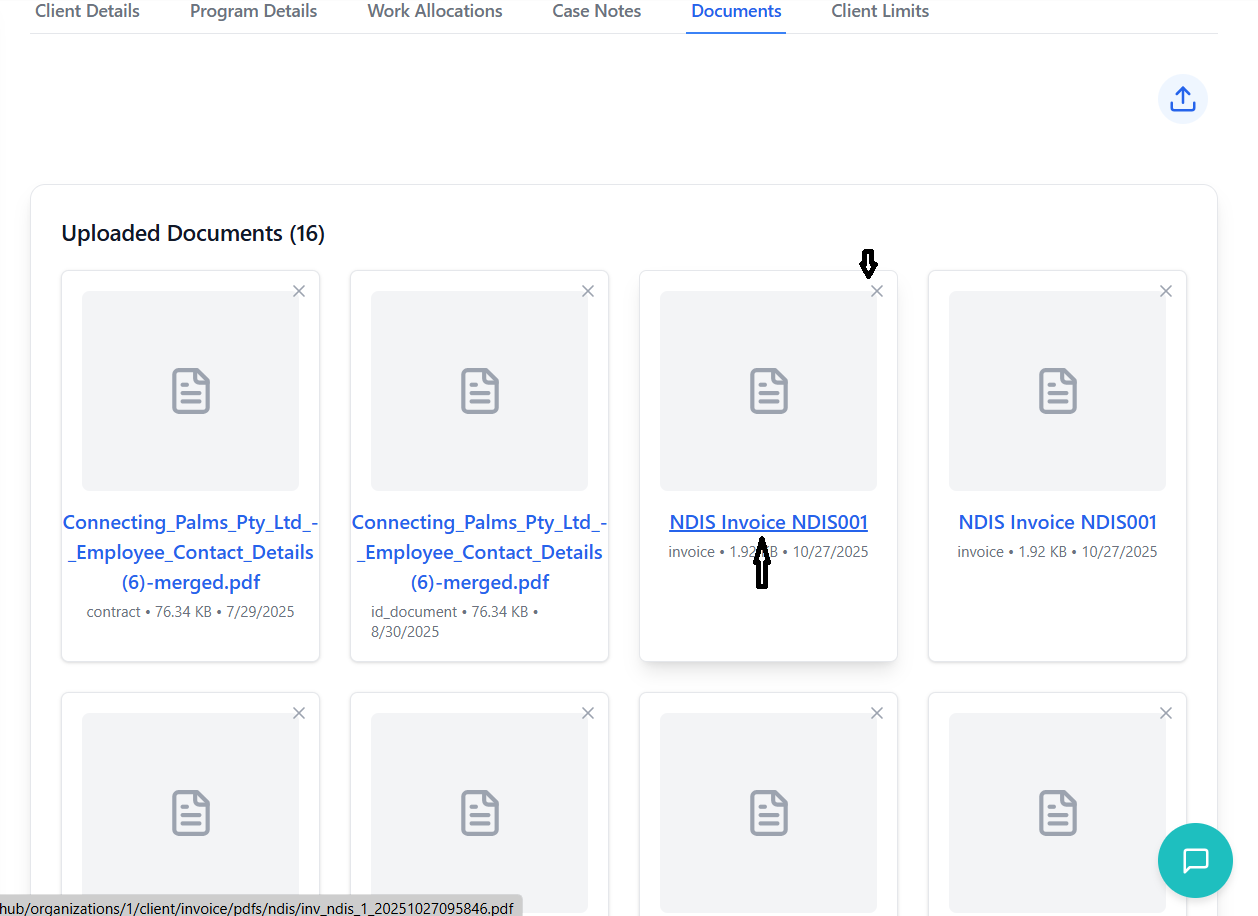Open the contract Connecting_Palms PDF link
The height and width of the screenshot is (916, 1258).
point(189,552)
